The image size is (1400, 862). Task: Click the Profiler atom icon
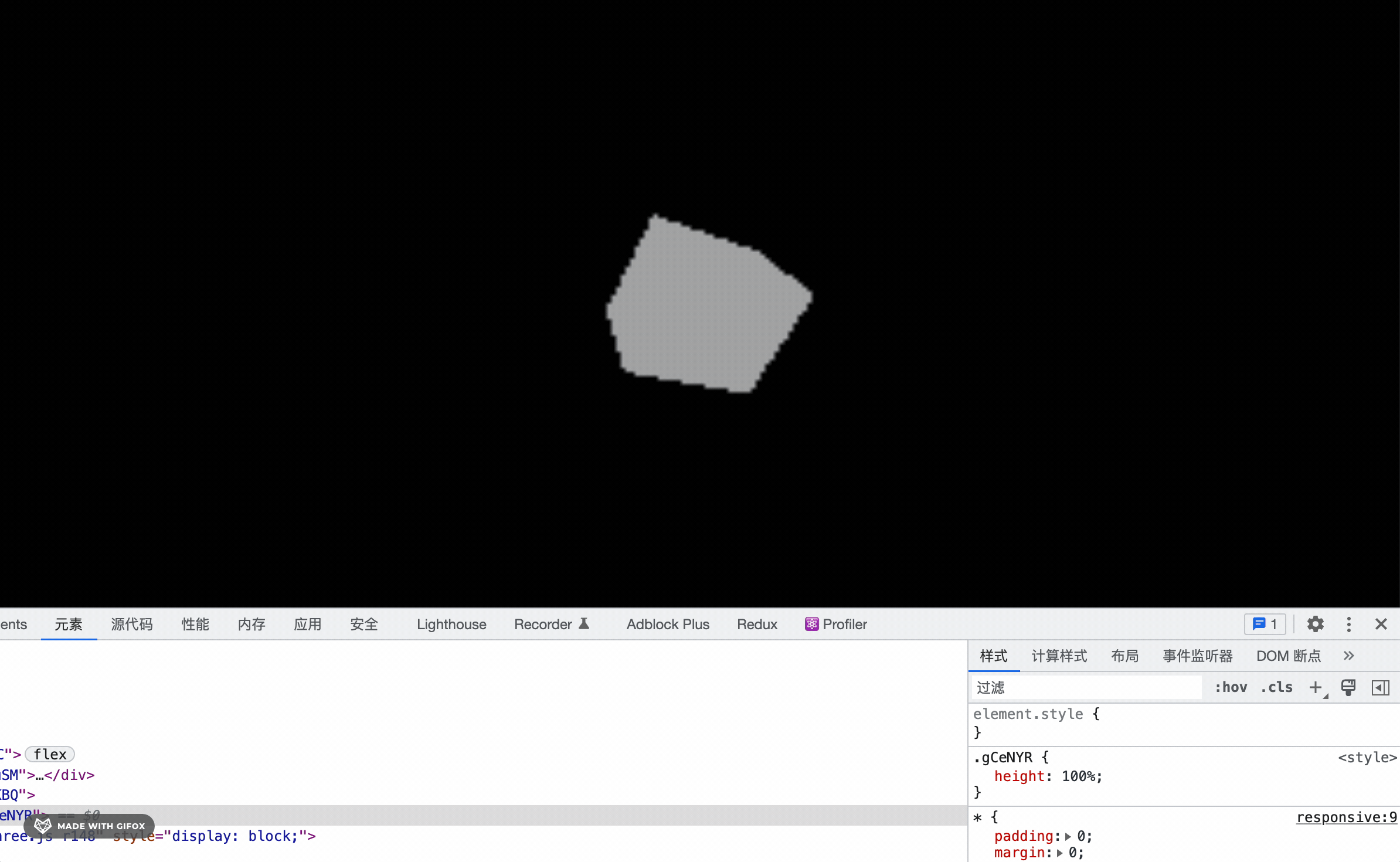(x=811, y=623)
